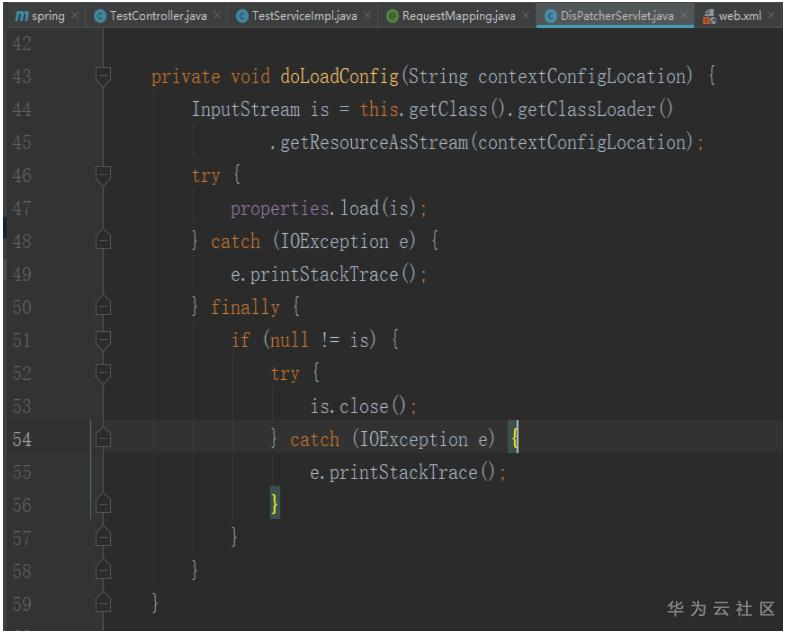Collapse the if block at line 51
Screen dimensions: 788x634
click(103, 340)
